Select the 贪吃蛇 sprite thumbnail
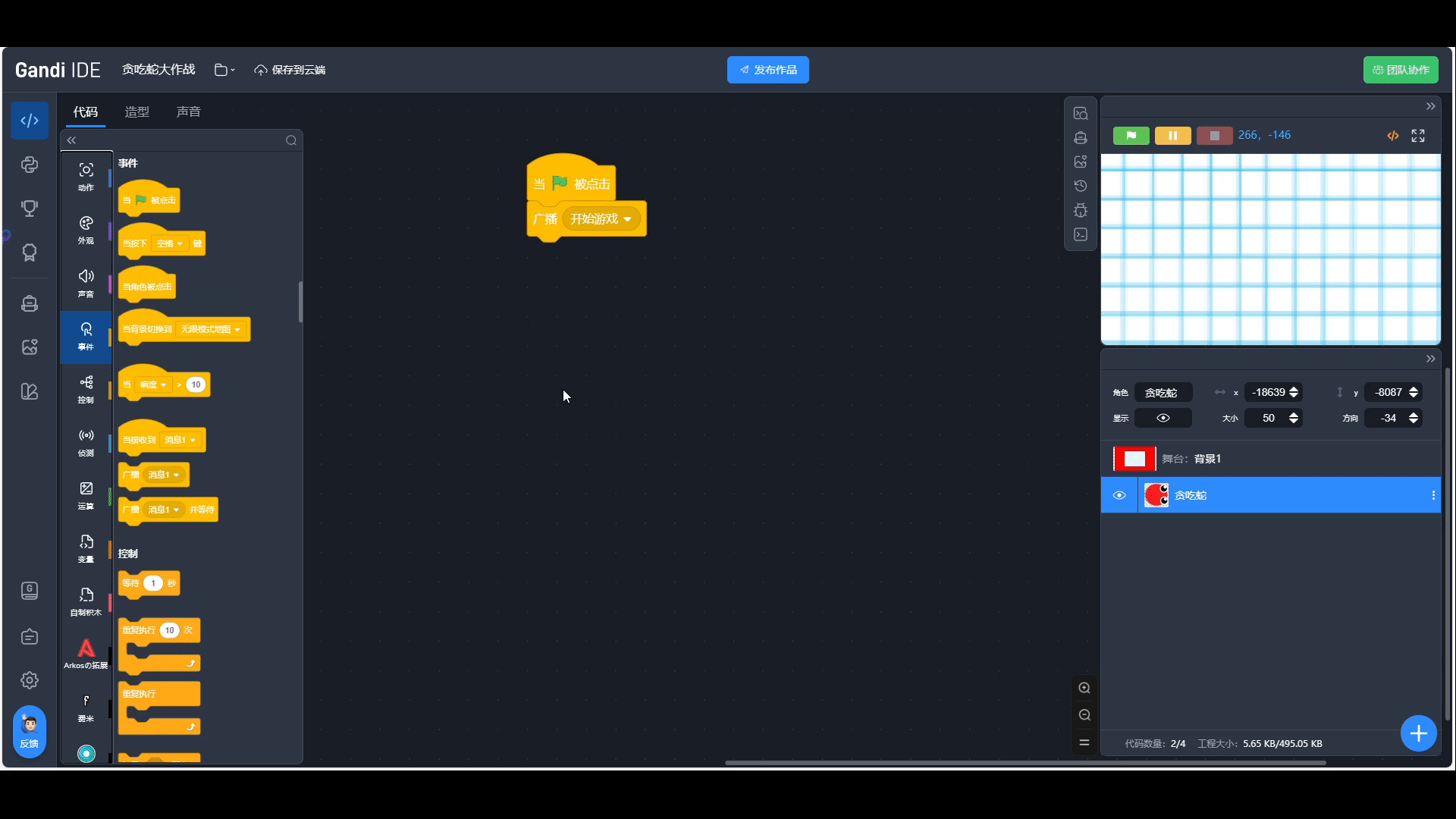 [1156, 495]
